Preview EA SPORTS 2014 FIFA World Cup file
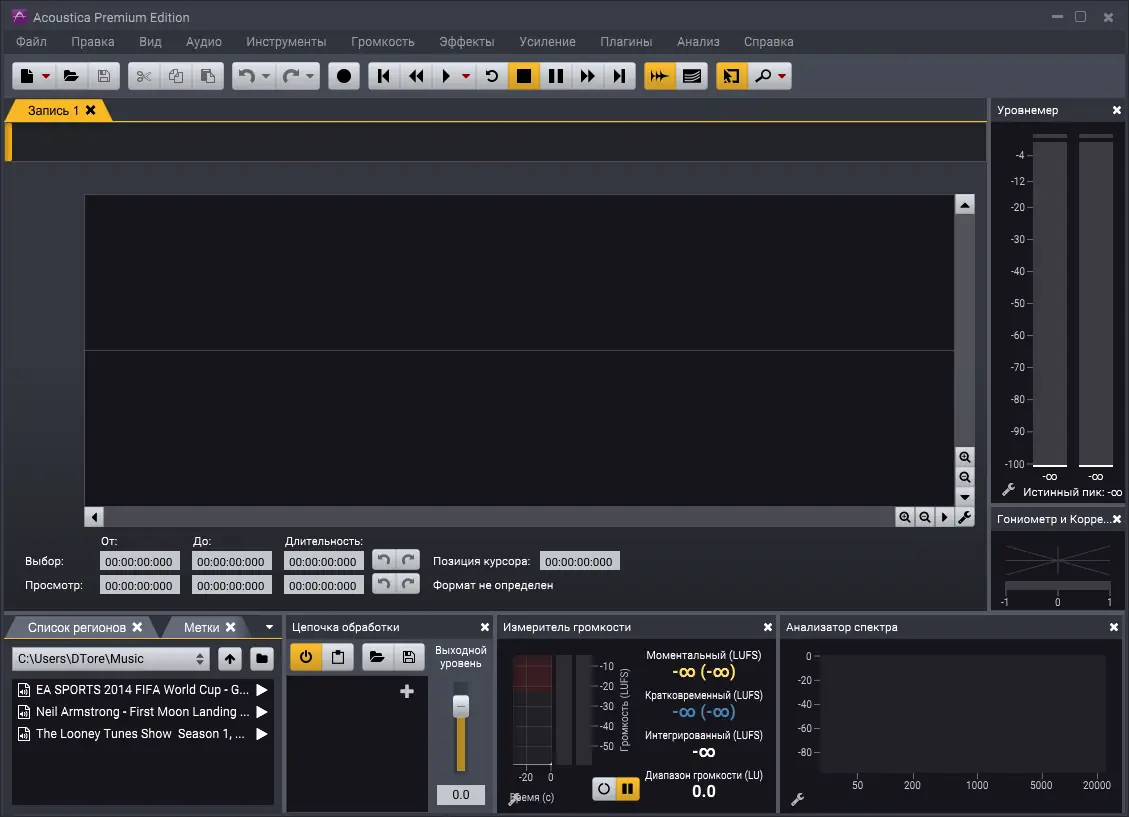This screenshot has width=1129, height=817. (262, 690)
